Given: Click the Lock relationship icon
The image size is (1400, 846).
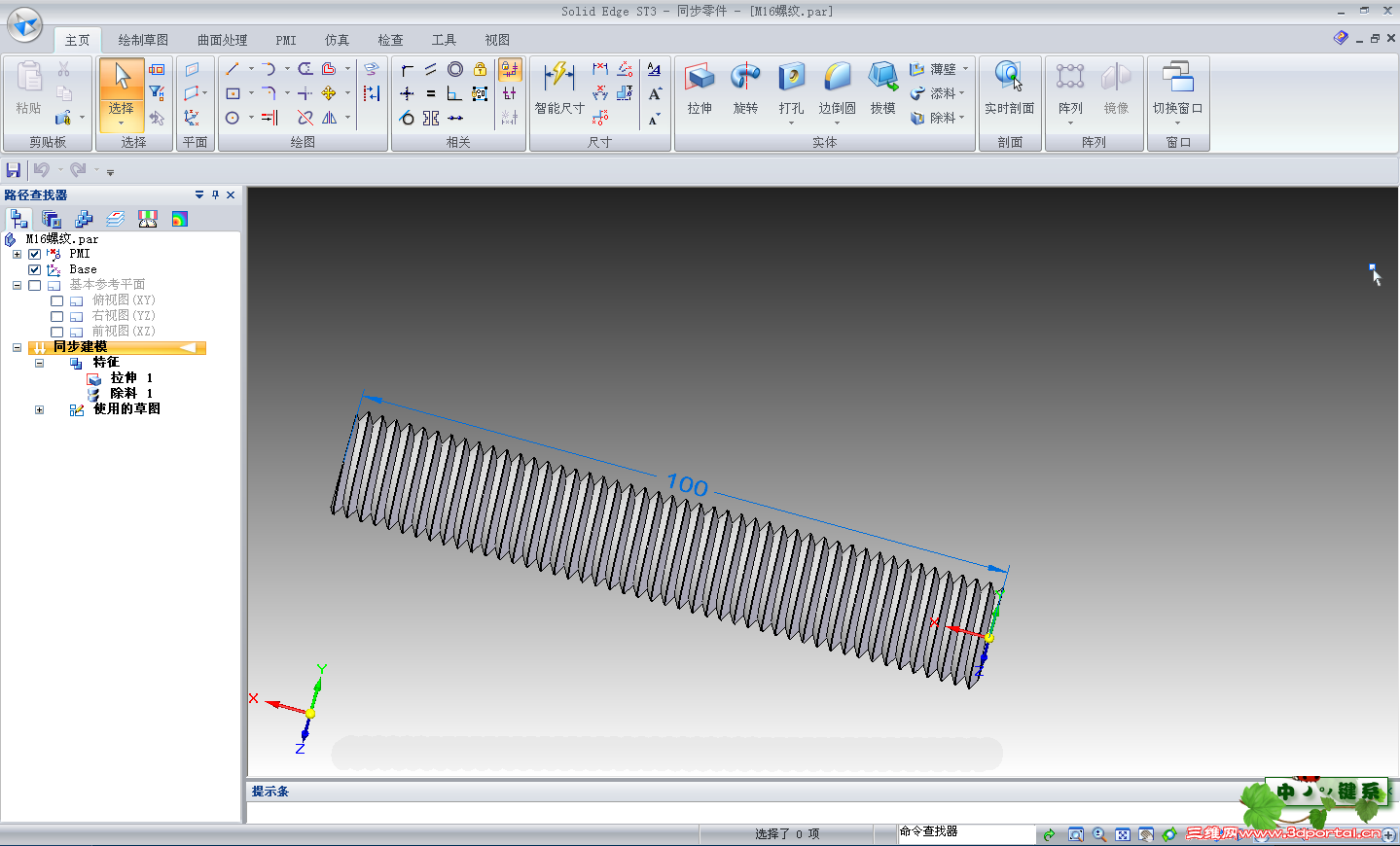Looking at the screenshot, I should (x=481, y=69).
